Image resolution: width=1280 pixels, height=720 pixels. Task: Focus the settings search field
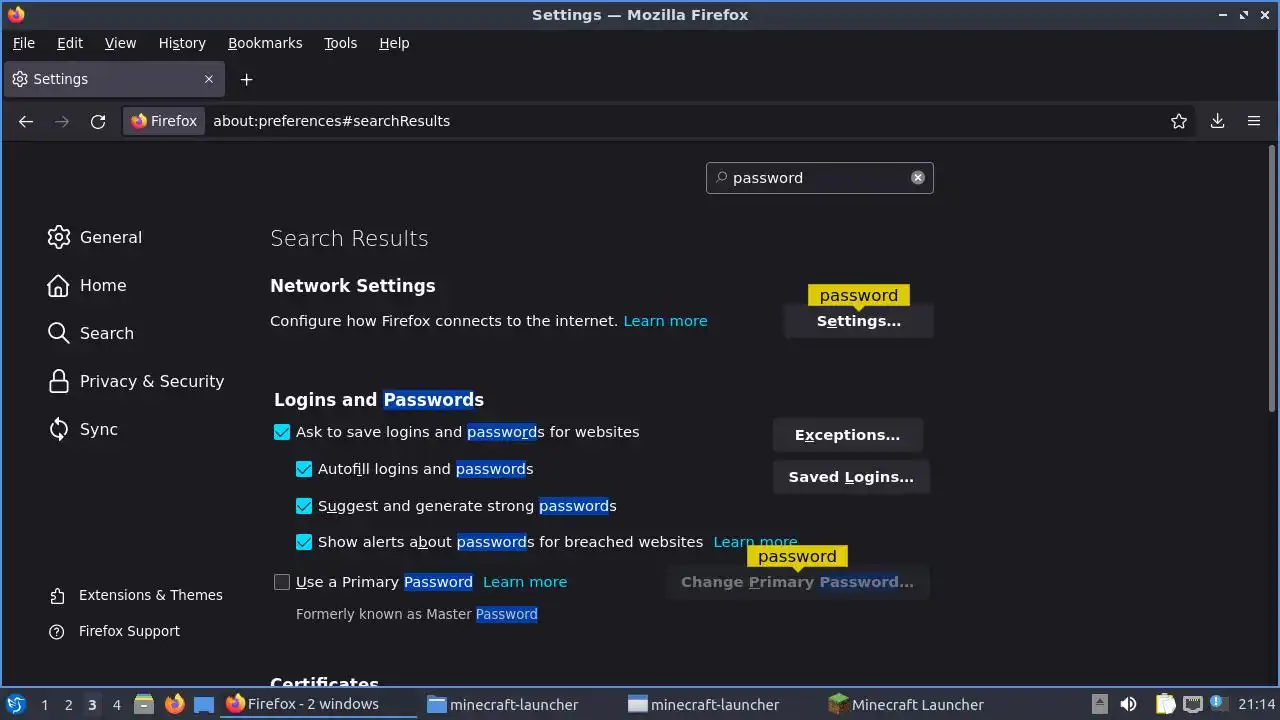tap(819, 178)
